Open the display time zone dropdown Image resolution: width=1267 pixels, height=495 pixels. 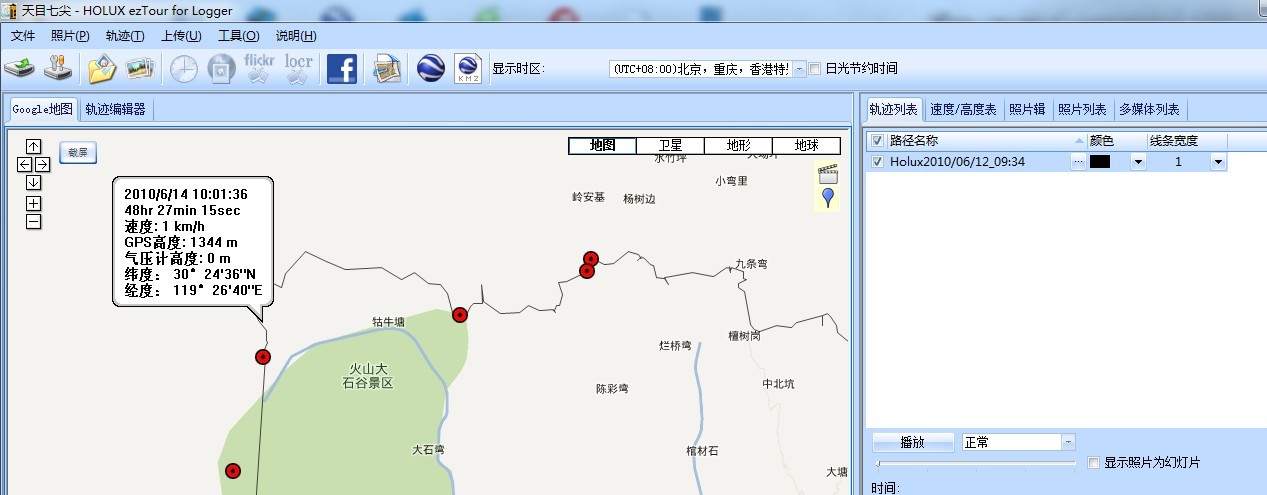pyautogui.click(x=799, y=69)
